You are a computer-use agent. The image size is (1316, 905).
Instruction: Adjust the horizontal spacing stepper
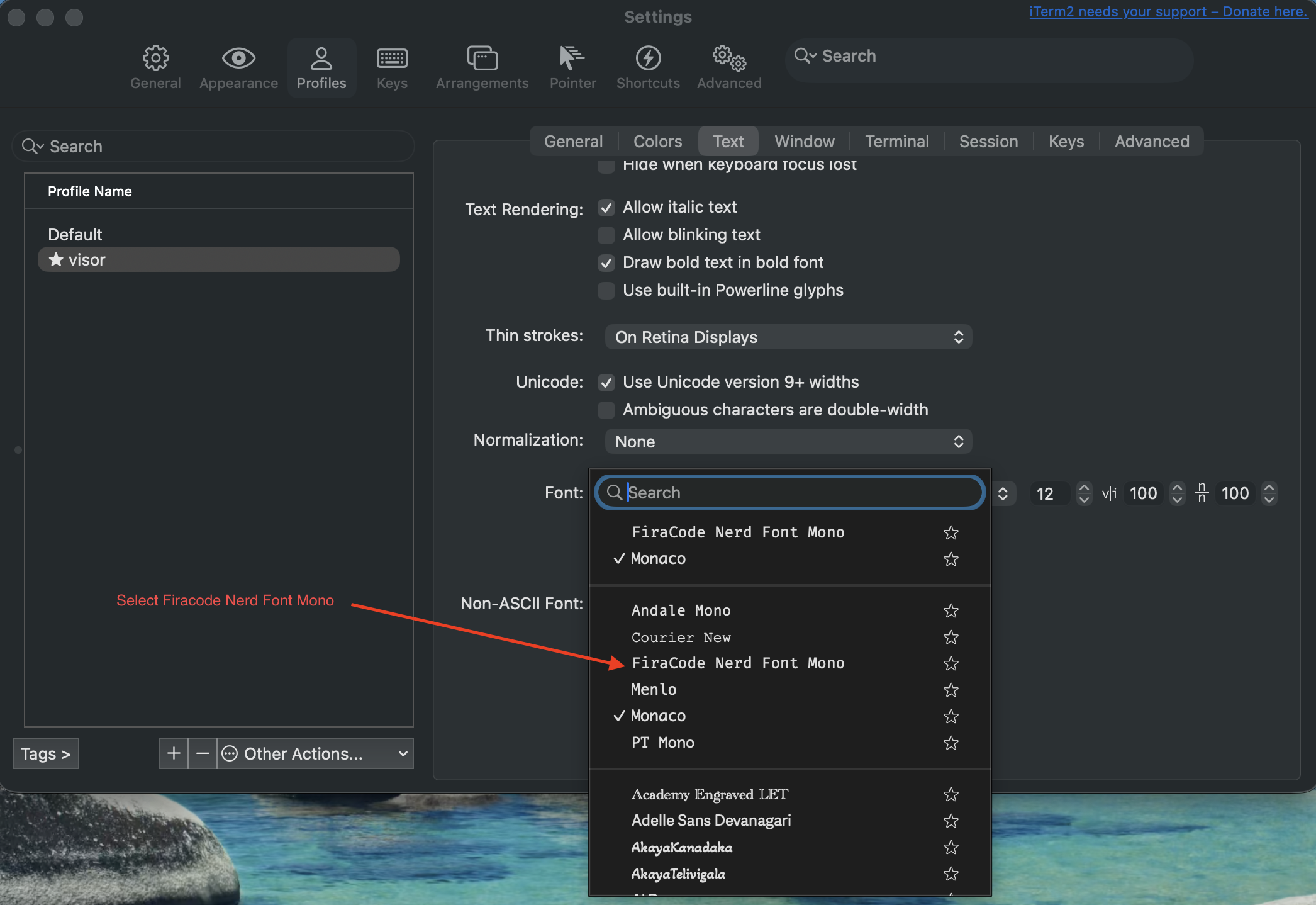pos(1177,493)
